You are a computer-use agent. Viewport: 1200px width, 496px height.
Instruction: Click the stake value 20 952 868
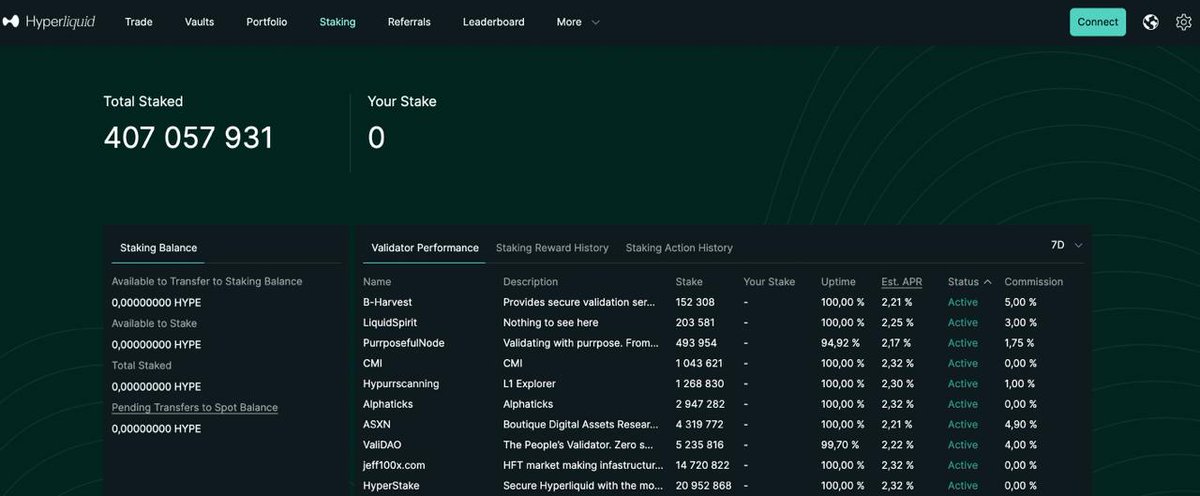[x=704, y=486]
